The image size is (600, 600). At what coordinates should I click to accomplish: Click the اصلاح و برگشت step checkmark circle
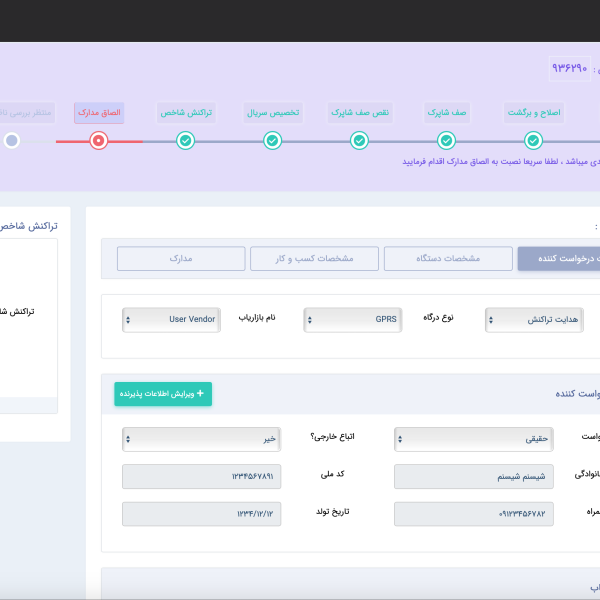533,141
